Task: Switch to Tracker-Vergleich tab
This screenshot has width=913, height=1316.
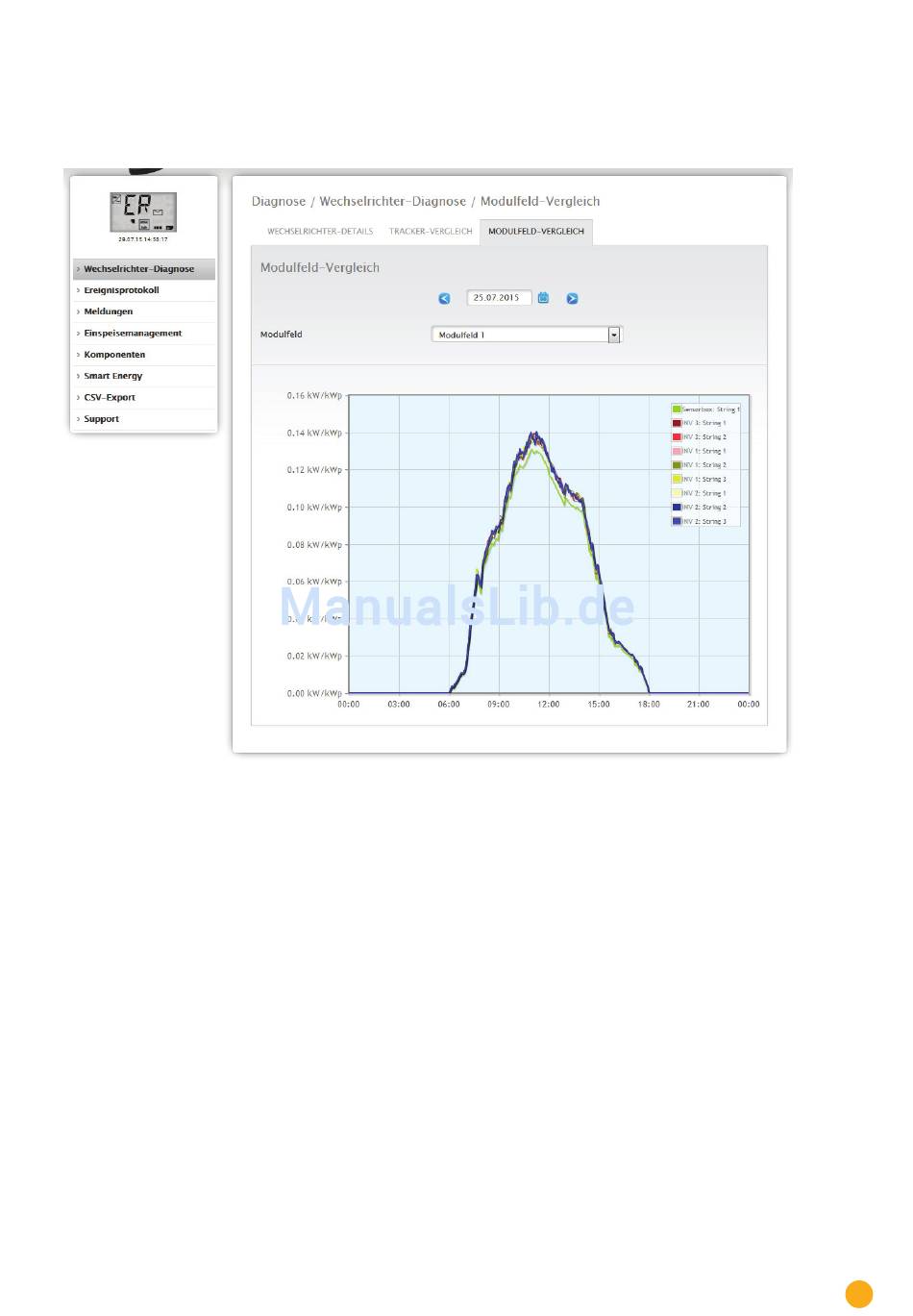Action: point(431,232)
